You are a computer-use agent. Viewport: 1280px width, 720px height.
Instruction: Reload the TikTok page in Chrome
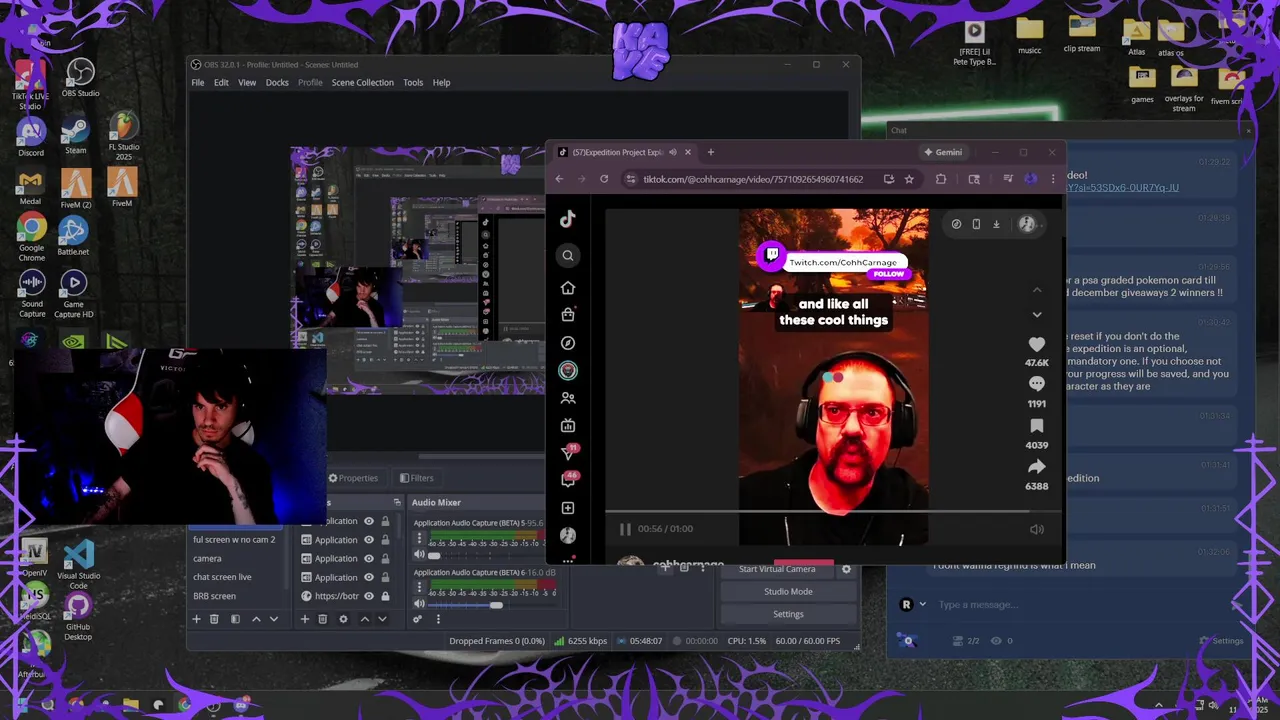pos(604,179)
